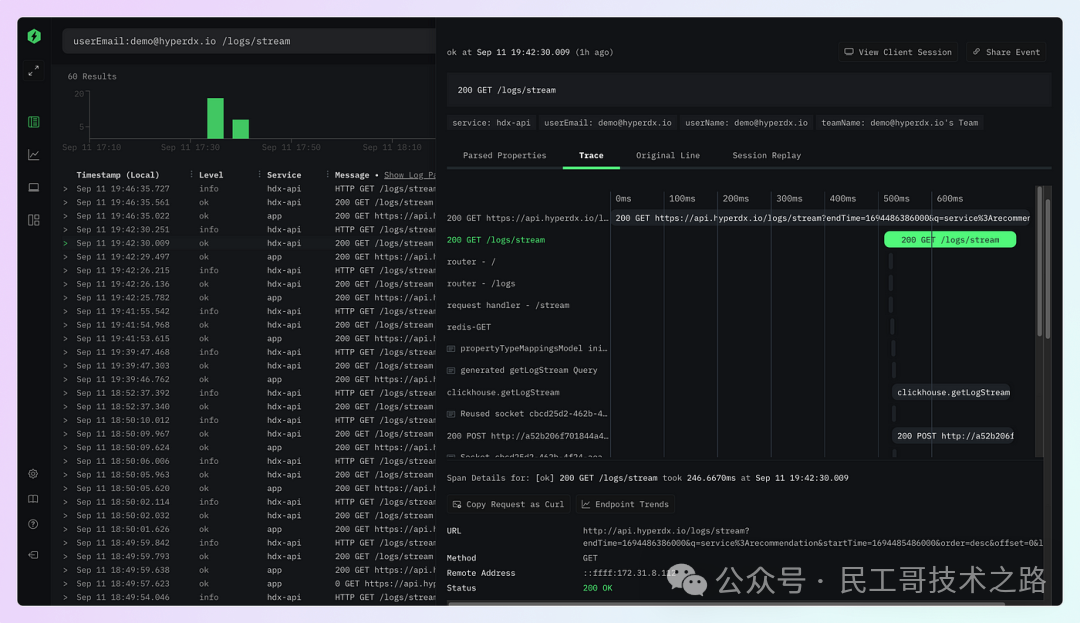1080x623 pixels.
Task: Expand log row Sep 11 19:42:29.497
Action: coord(65,257)
